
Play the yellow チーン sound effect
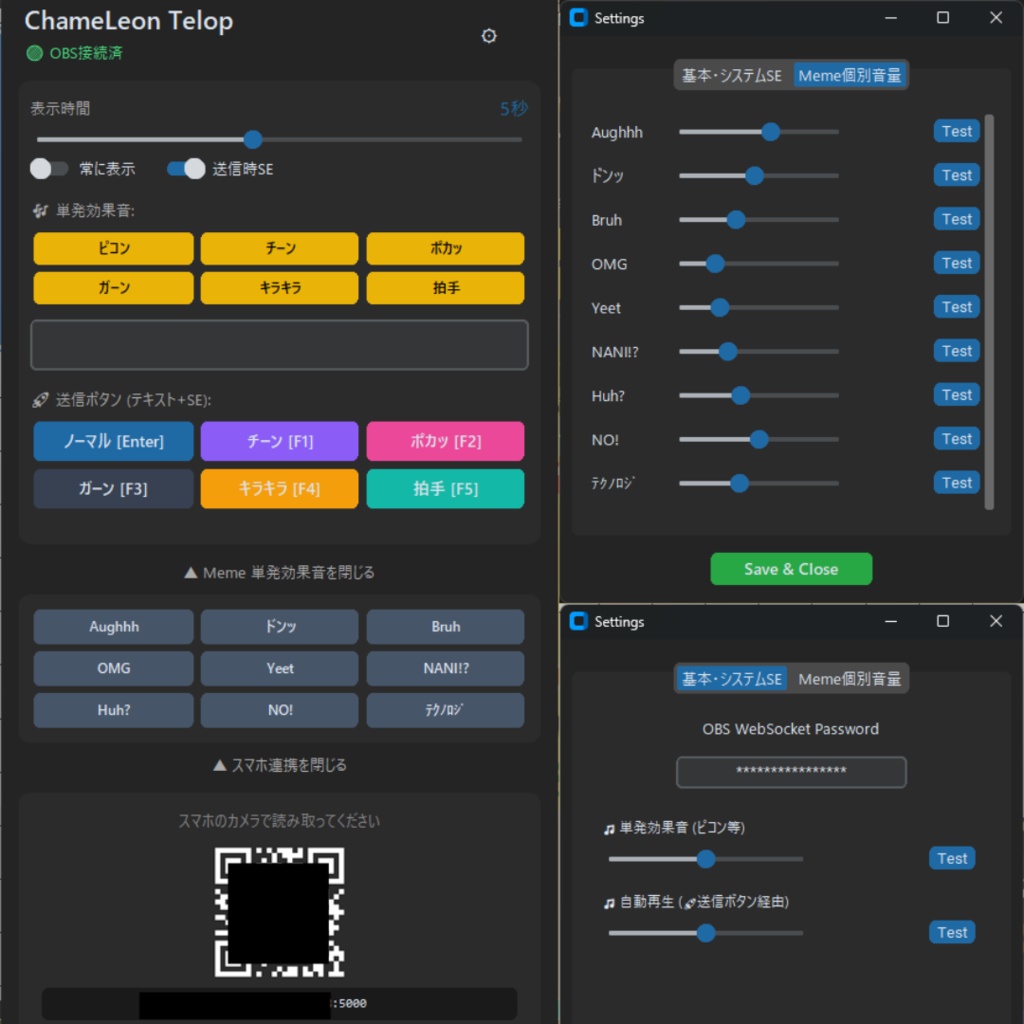tap(280, 248)
